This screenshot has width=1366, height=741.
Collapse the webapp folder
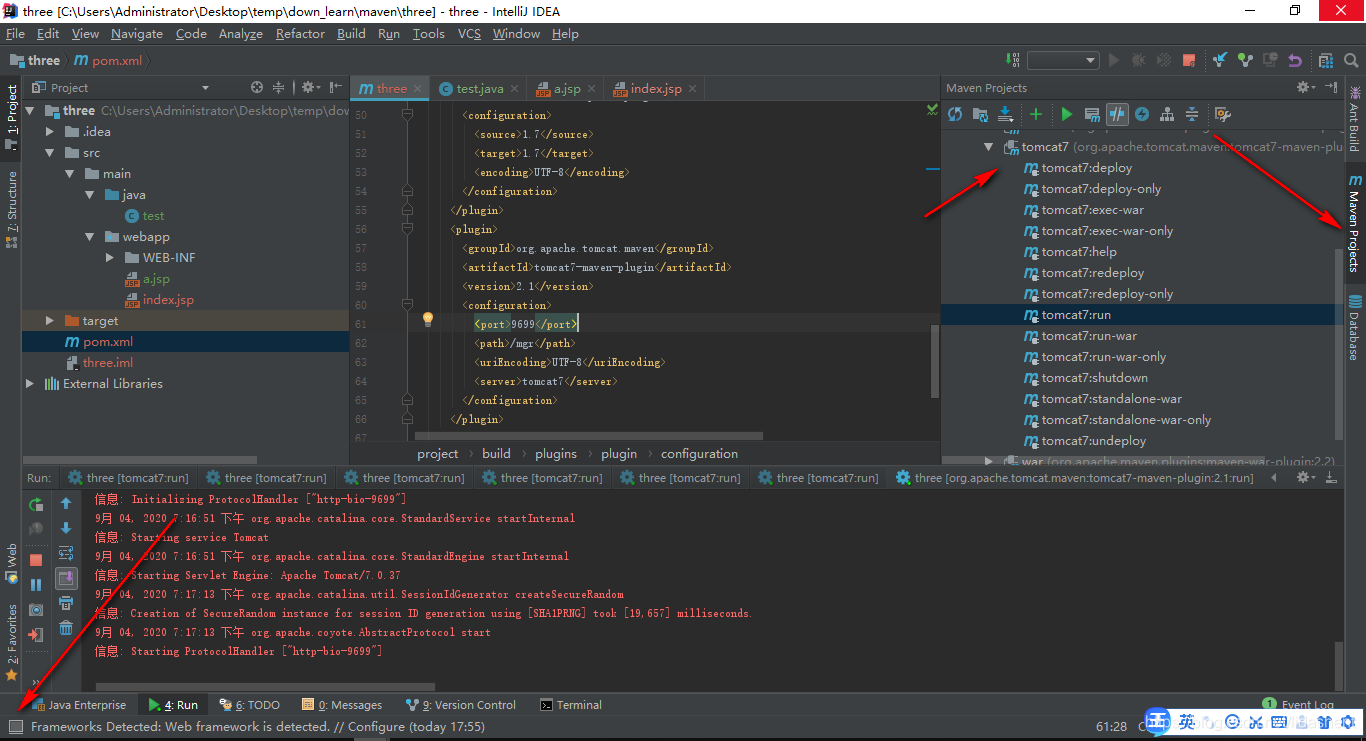(89, 237)
